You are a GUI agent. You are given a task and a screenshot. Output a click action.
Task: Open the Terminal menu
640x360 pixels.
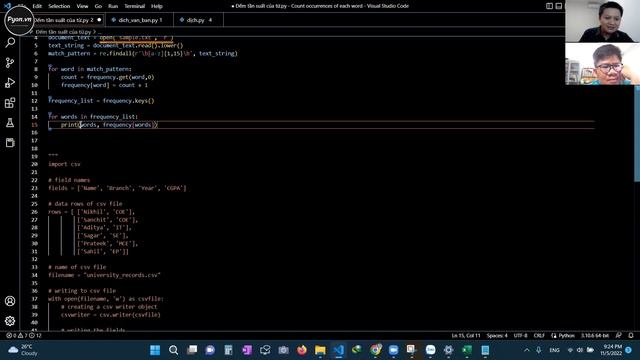134,6
